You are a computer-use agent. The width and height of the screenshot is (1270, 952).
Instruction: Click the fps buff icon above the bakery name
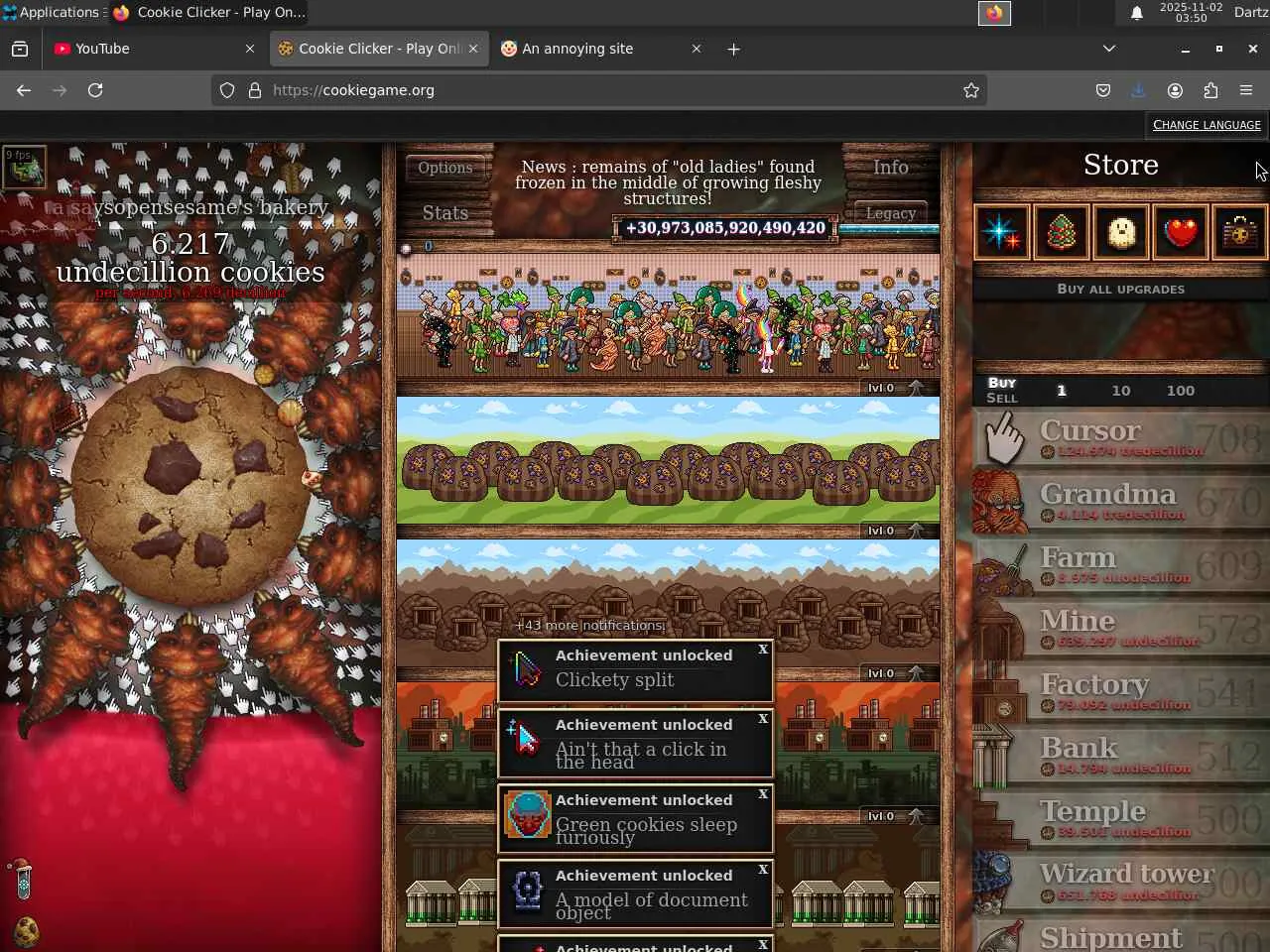(25, 169)
